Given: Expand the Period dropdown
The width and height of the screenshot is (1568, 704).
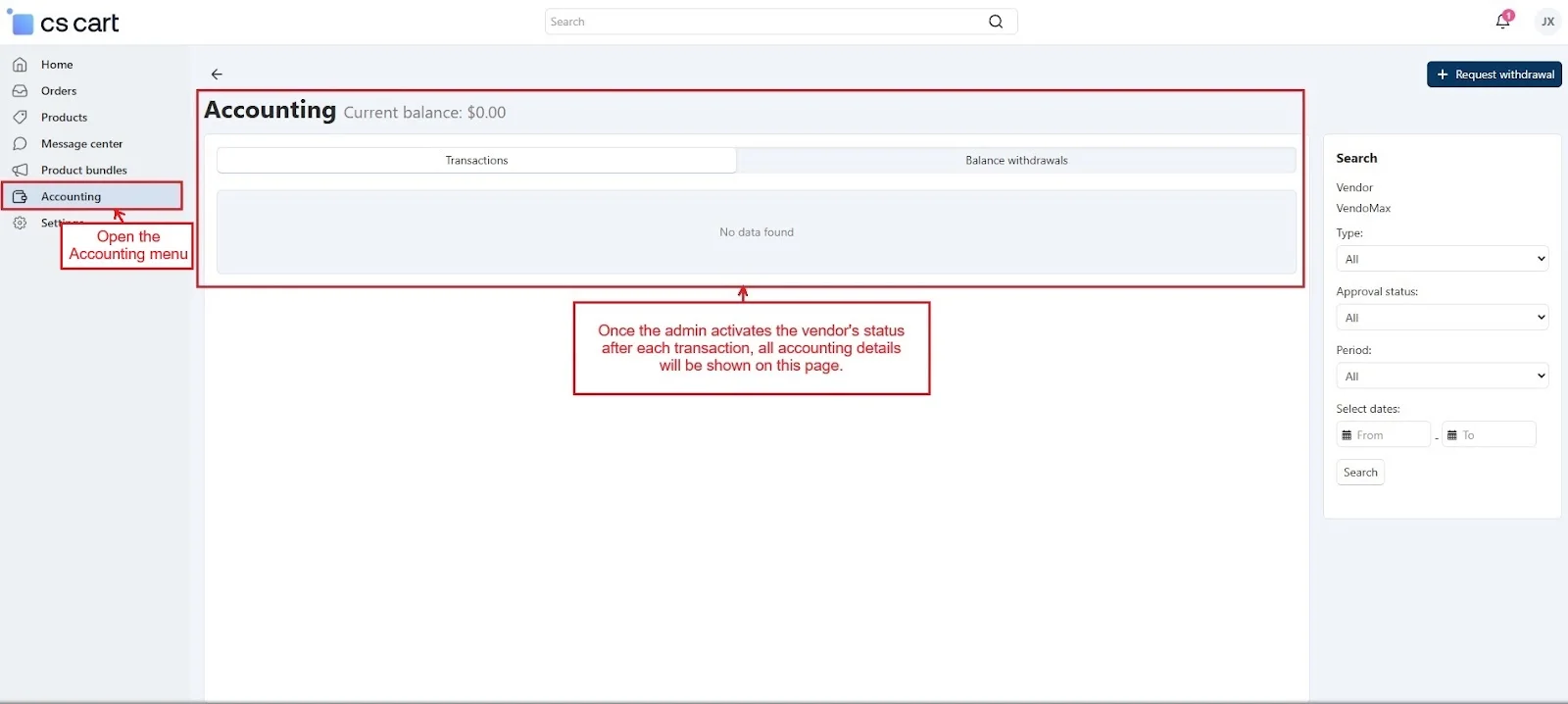Looking at the screenshot, I should coord(1442,377).
